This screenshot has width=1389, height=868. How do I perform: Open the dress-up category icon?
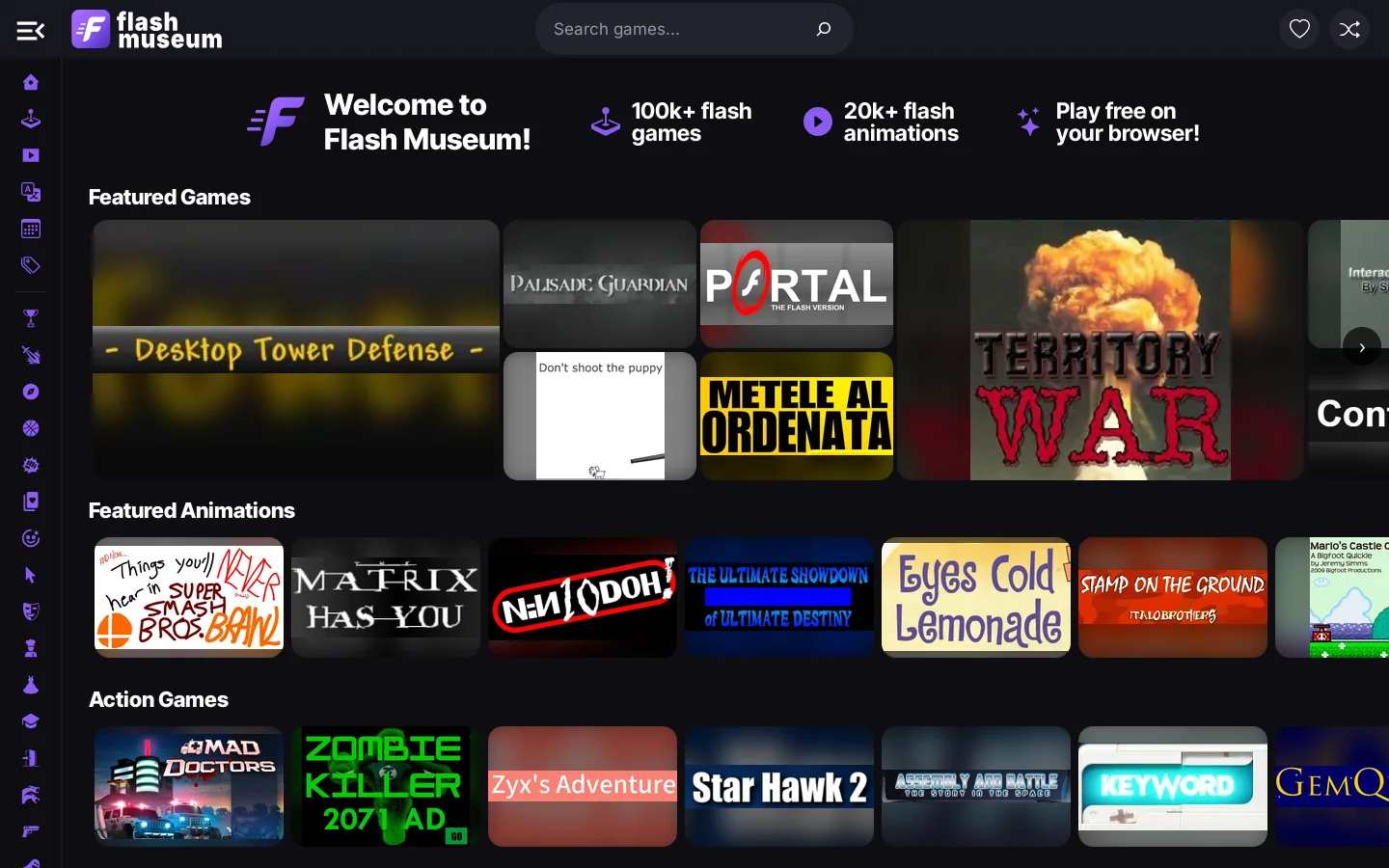[x=31, y=685]
